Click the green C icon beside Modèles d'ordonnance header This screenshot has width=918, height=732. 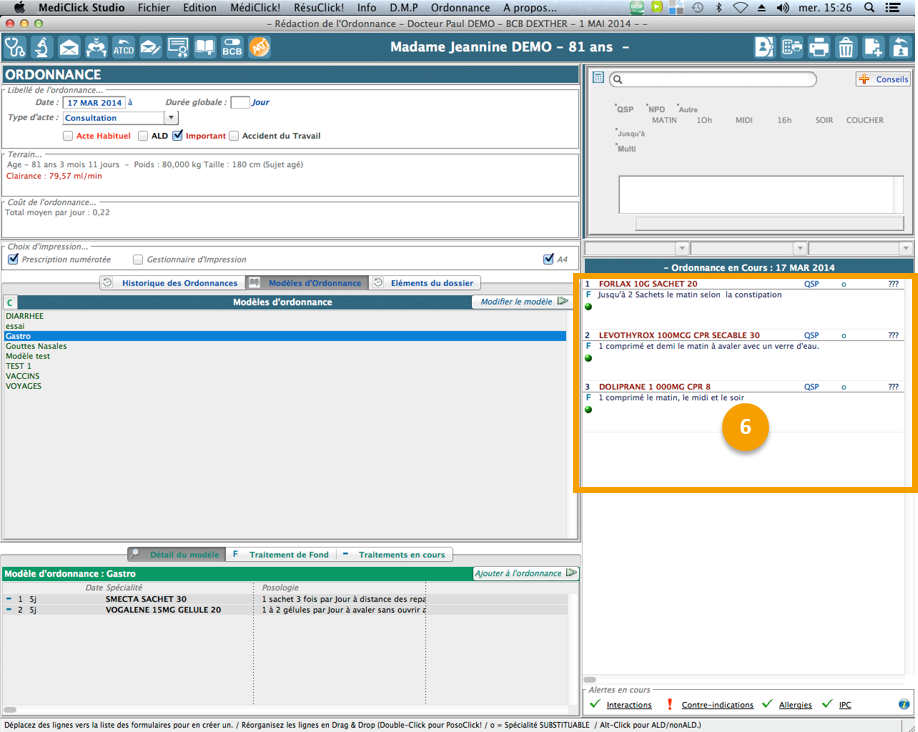pyautogui.click(x=9, y=302)
